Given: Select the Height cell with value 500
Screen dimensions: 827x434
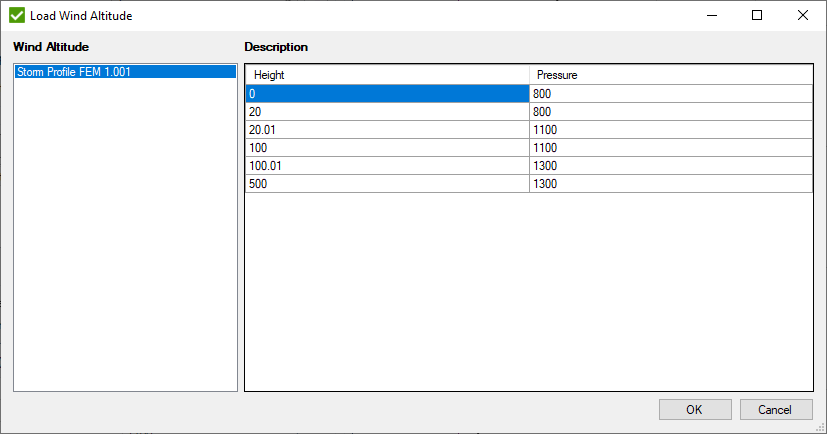Looking at the screenshot, I should pos(387,184).
